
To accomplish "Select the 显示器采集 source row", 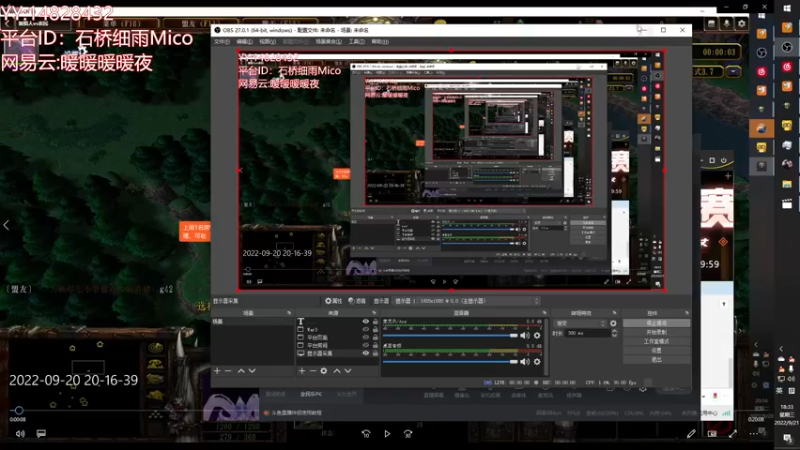I will coord(337,353).
